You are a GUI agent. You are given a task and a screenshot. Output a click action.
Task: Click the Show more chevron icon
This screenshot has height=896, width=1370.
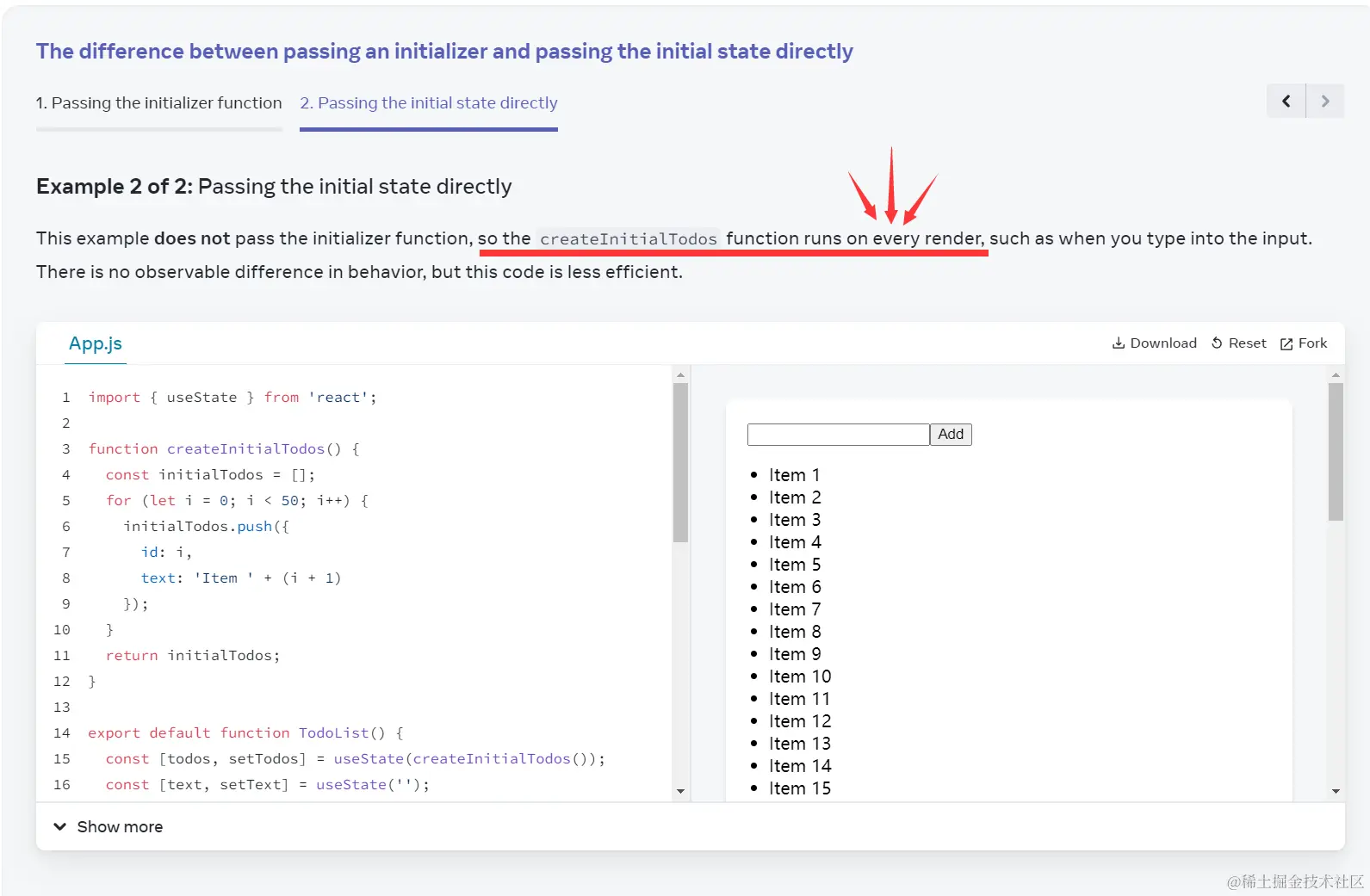click(60, 827)
